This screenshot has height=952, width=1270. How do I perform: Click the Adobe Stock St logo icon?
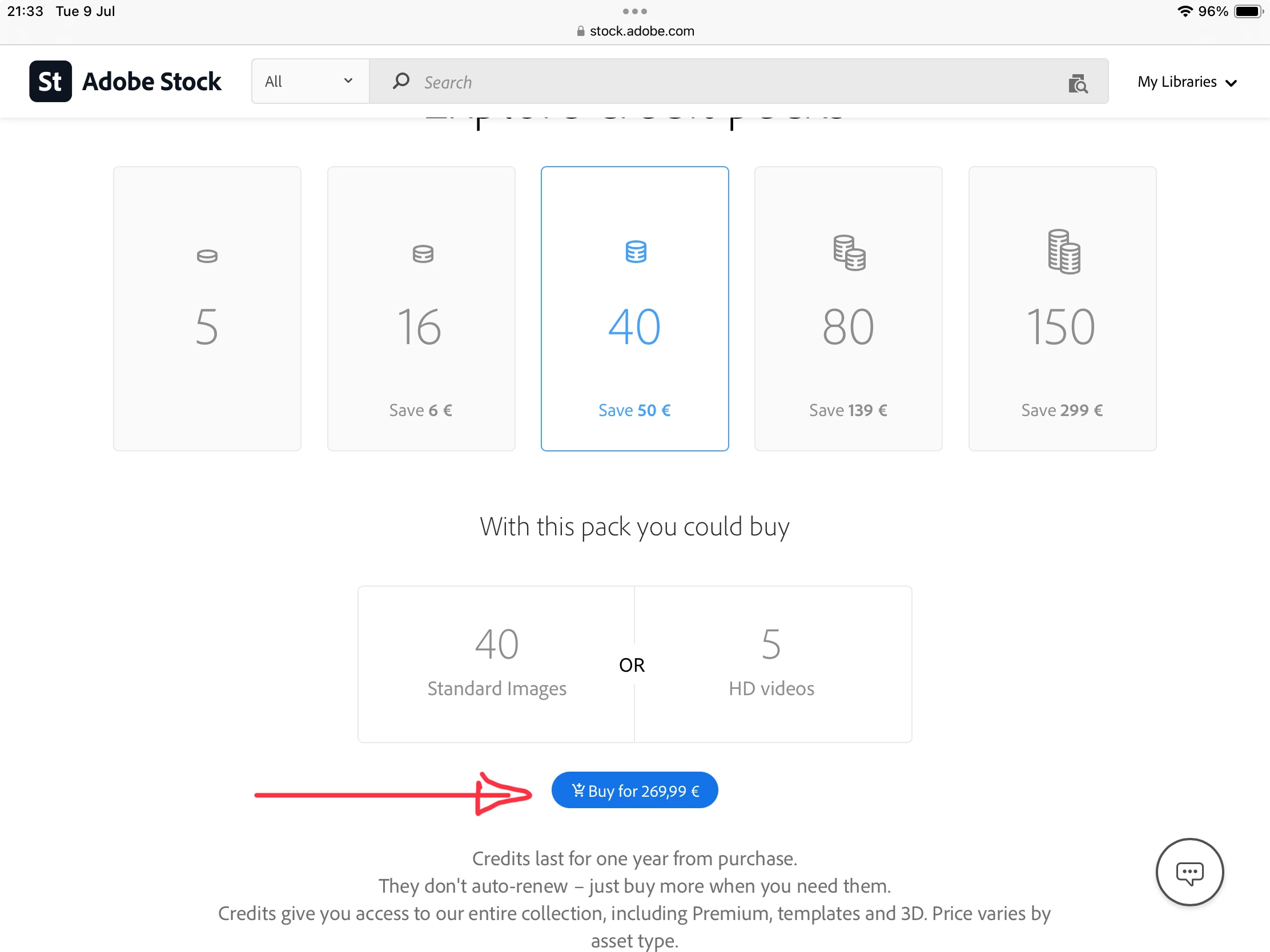click(x=50, y=82)
